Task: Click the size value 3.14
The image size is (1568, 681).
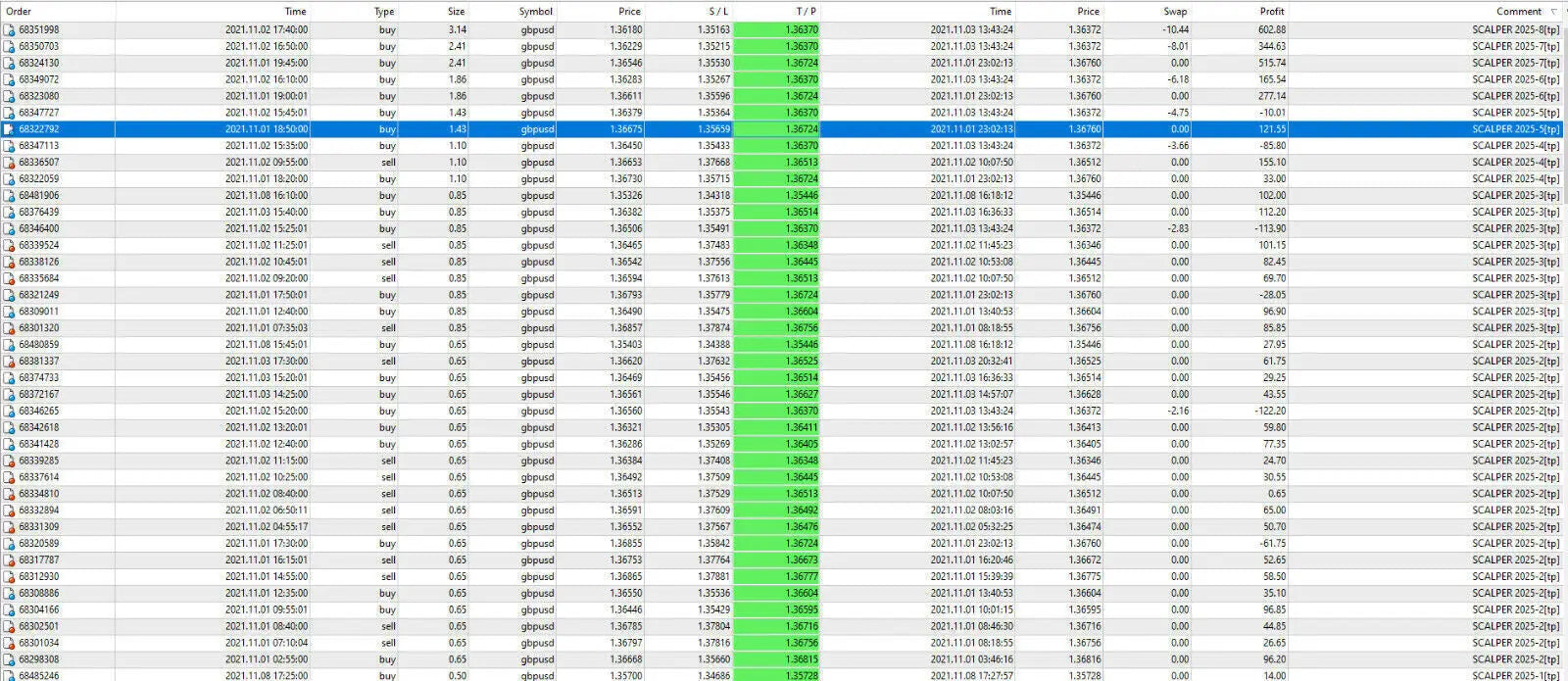Action: (457, 29)
